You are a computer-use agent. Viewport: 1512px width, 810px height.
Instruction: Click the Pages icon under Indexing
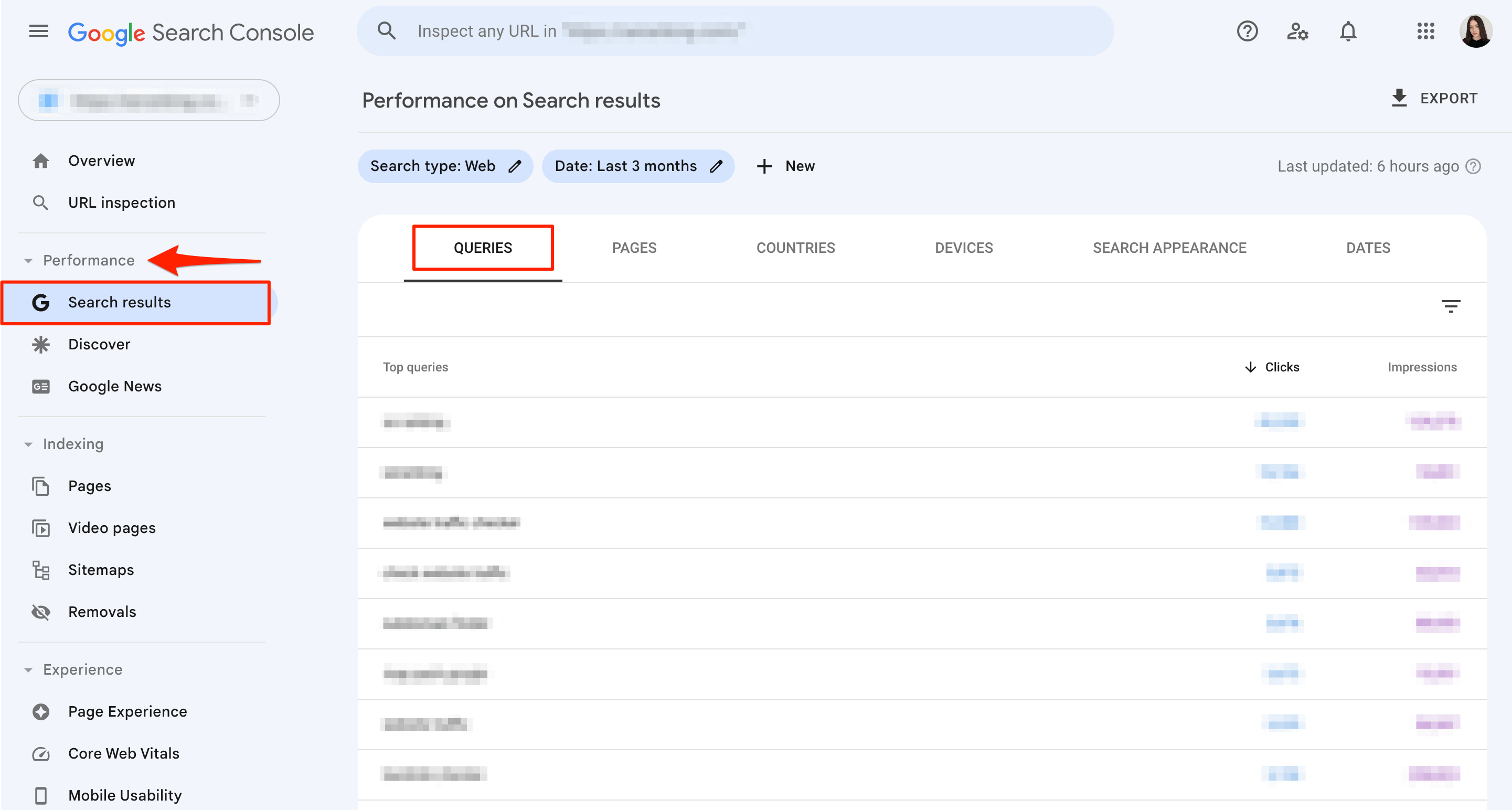click(x=41, y=486)
